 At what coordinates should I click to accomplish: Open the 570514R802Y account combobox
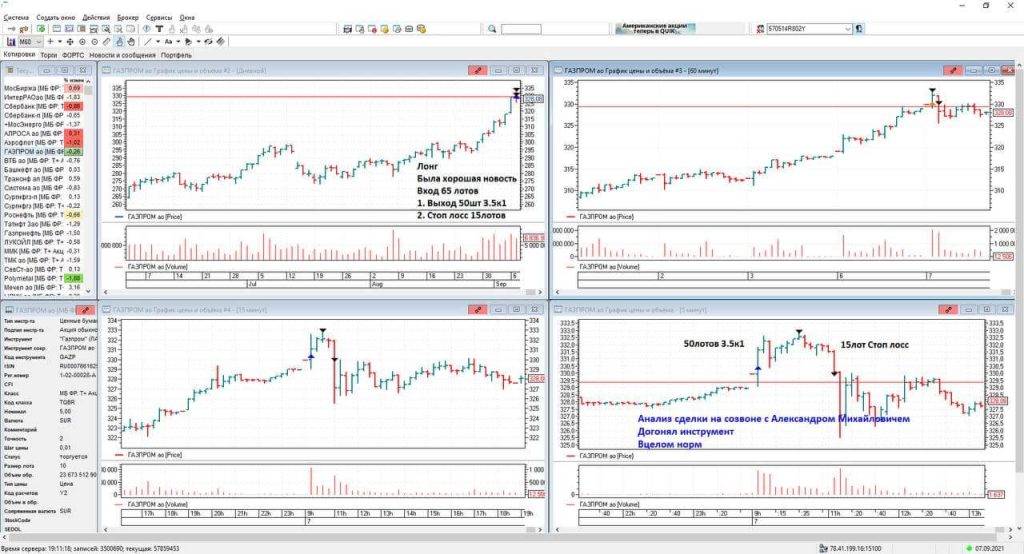(810, 29)
